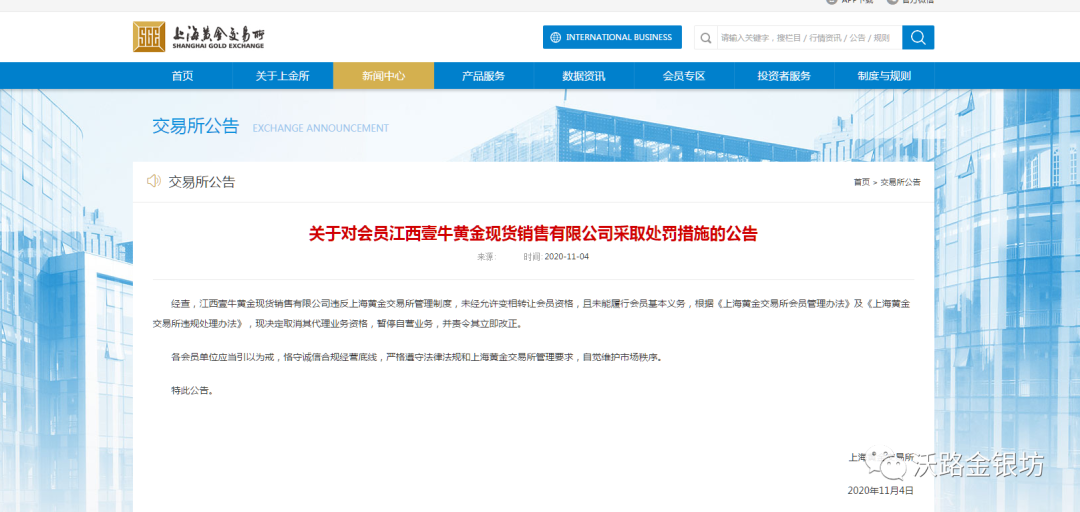Open the 产品服务 menu
The image size is (1080, 512).
coord(484,76)
